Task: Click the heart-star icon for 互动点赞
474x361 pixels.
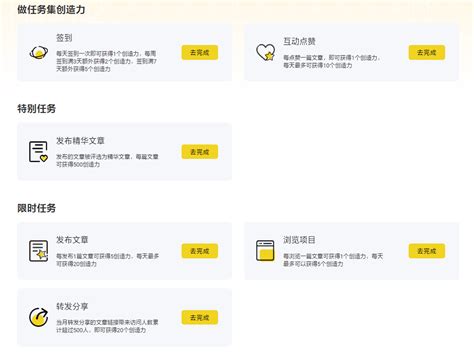Action: click(x=266, y=52)
